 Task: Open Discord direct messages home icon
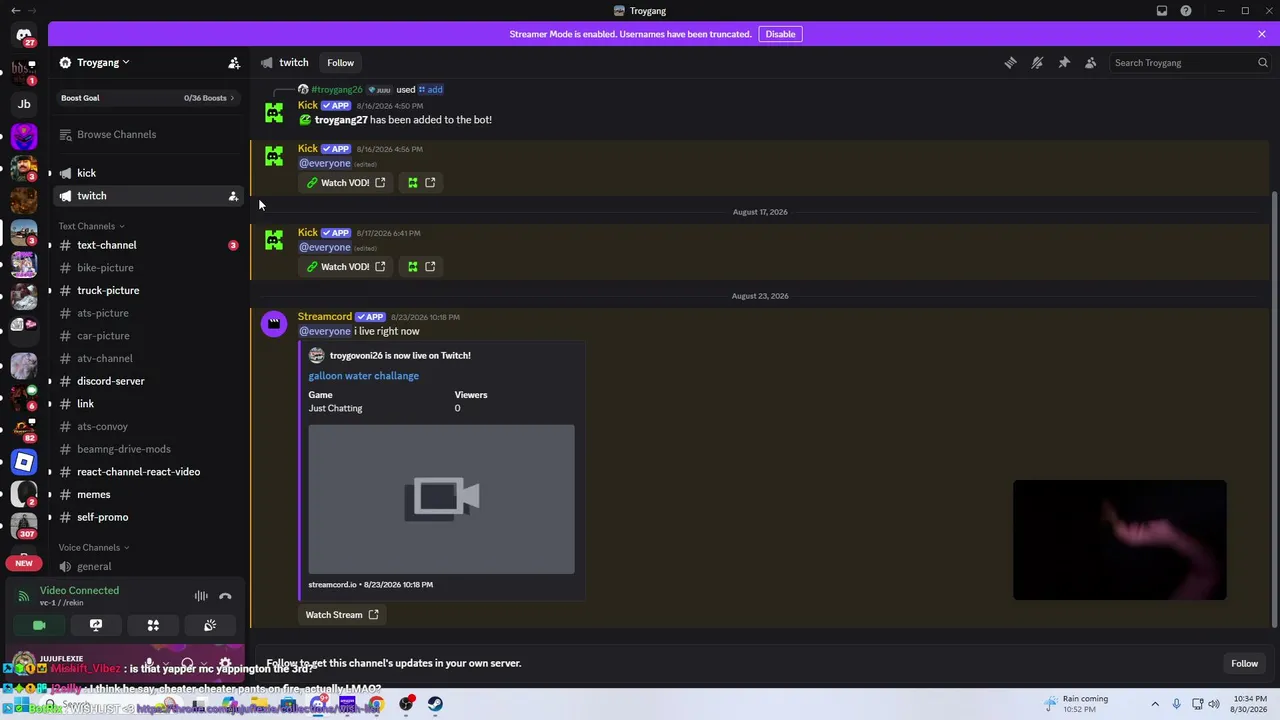24,37
